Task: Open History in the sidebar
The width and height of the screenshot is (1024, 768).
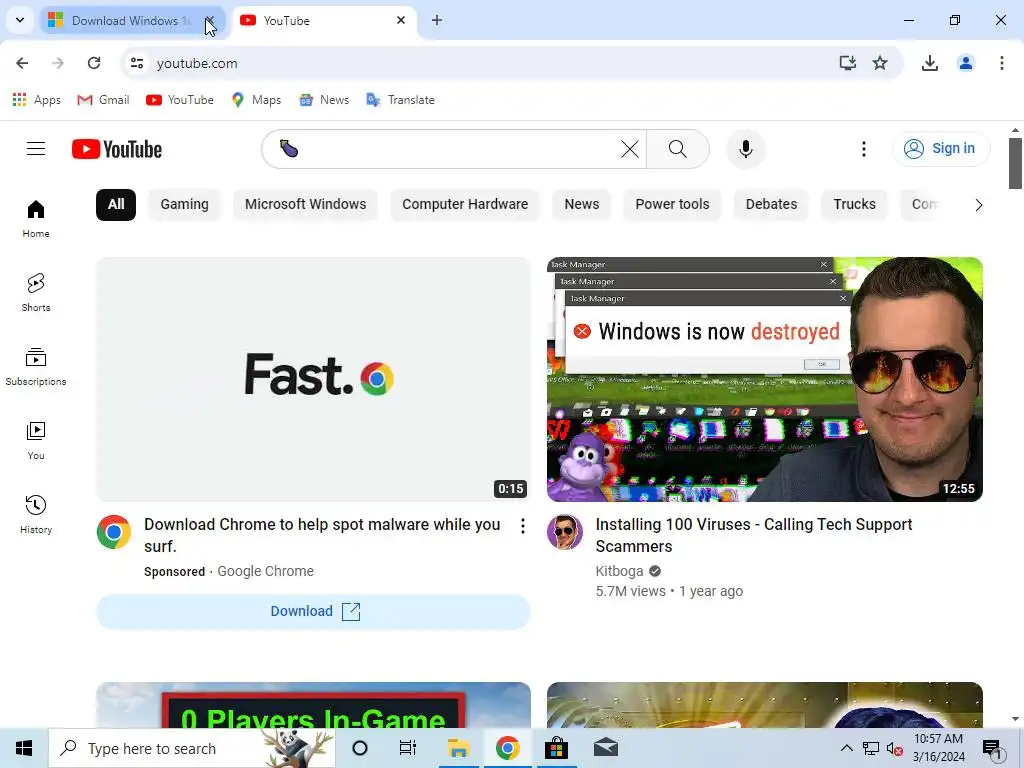Action: pos(36,515)
